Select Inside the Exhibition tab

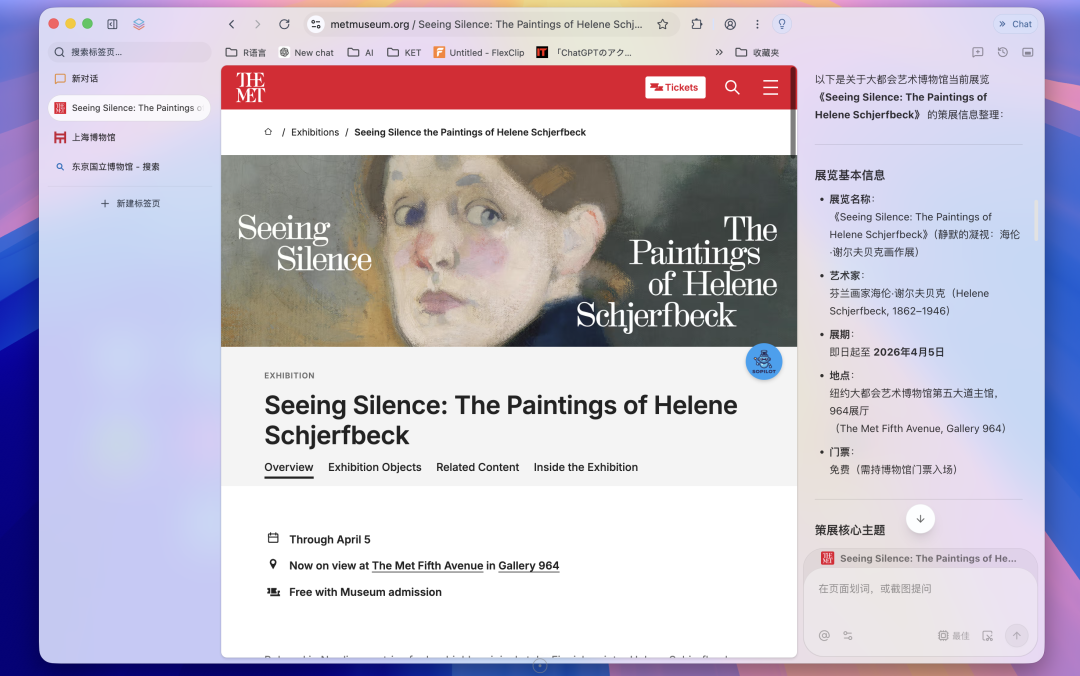coord(585,467)
